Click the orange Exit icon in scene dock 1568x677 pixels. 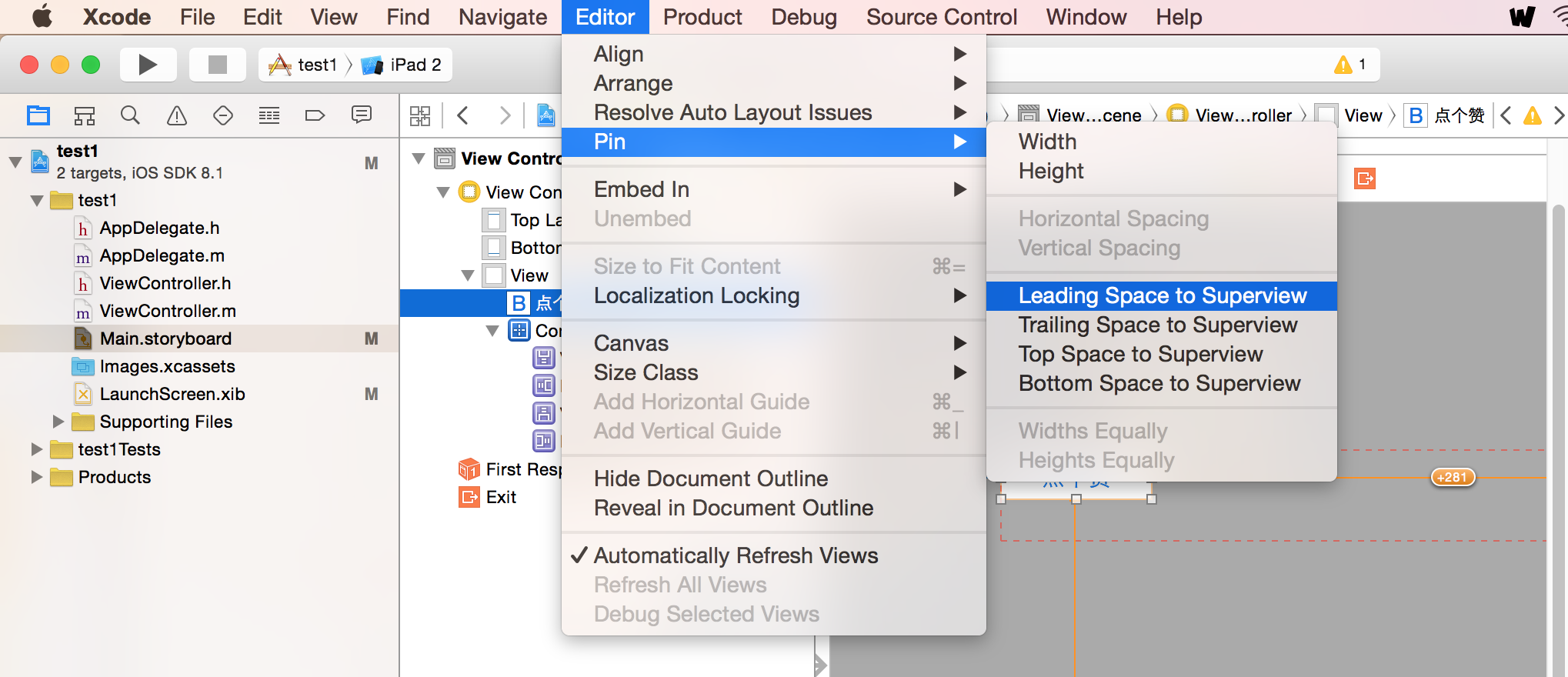tap(1365, 178)
